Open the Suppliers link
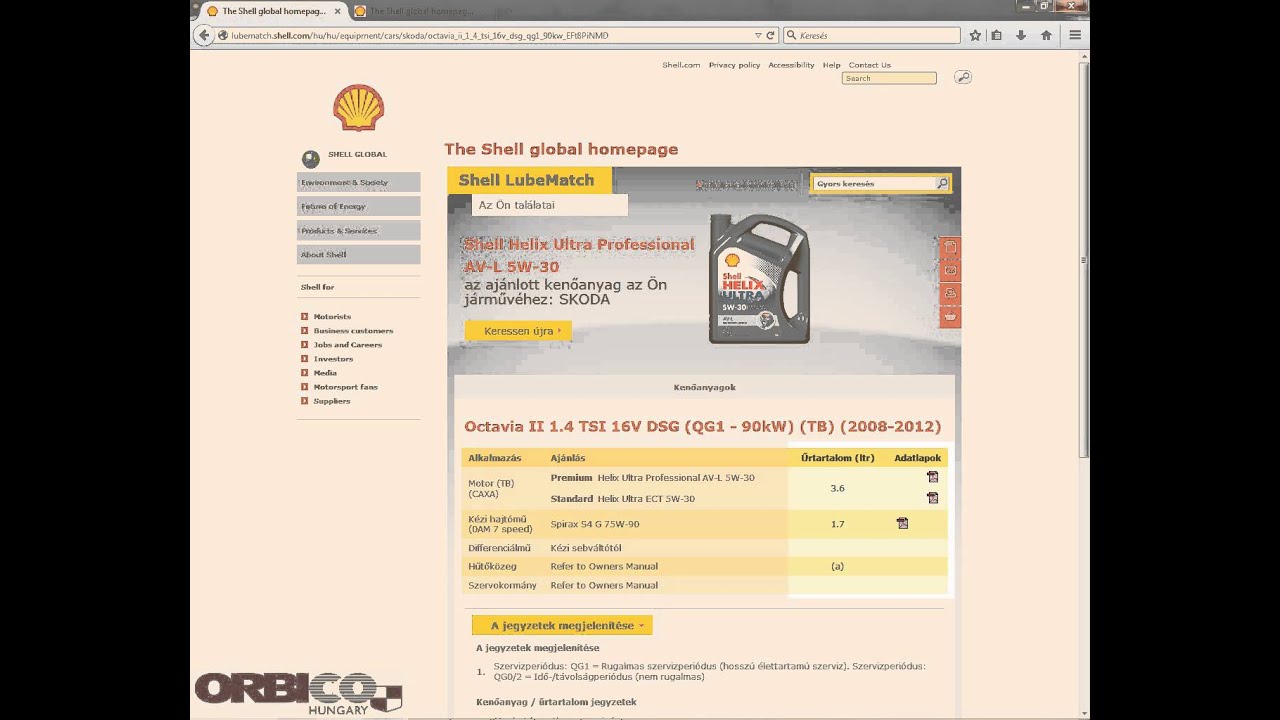The width and height of the screenshot is (1280, 720). [331, 400]
